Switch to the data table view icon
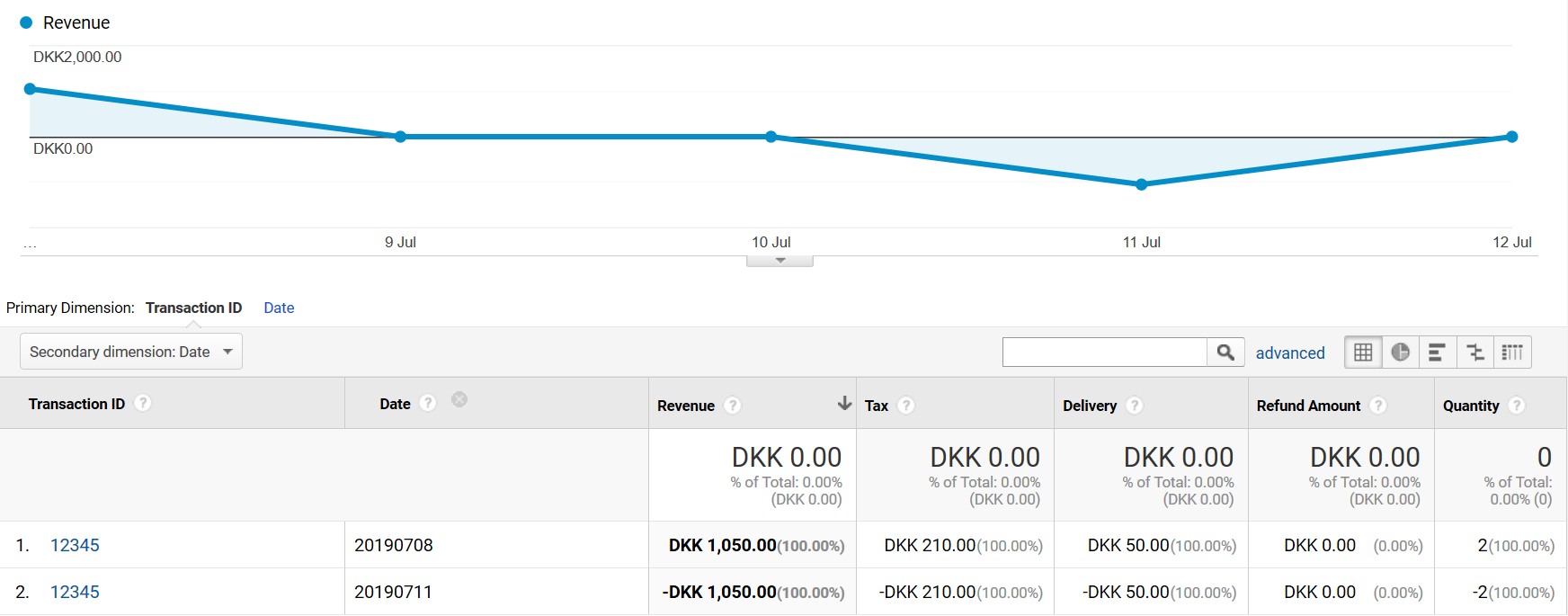The image size is (1568, 616). (x=1363, y=353)
